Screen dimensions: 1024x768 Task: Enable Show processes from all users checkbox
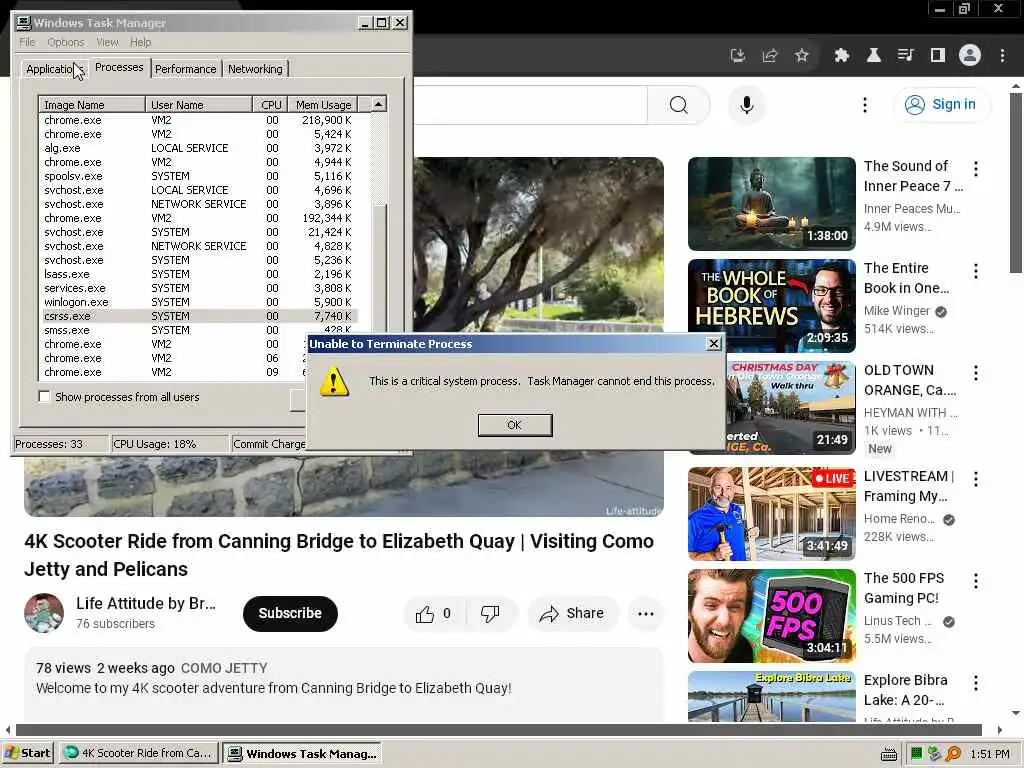tap(44, 396)
